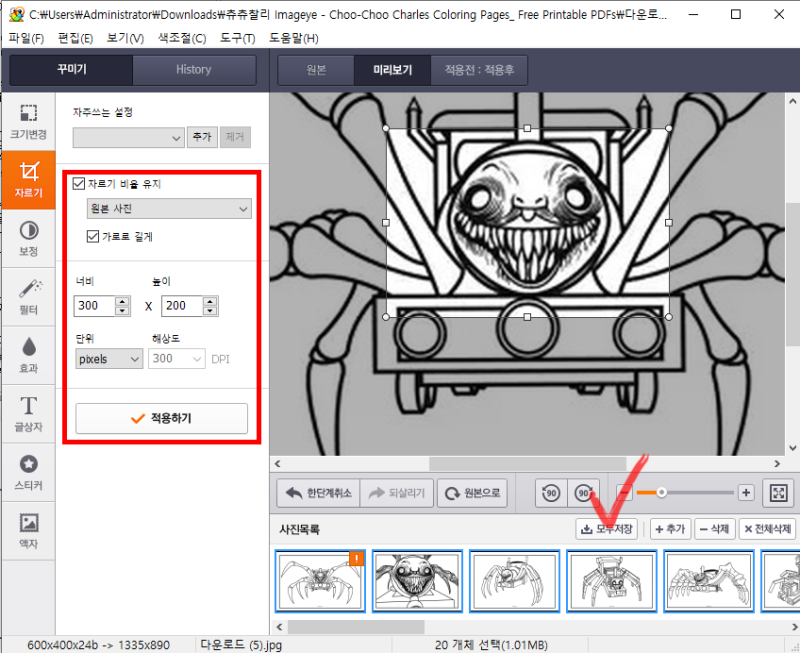Click the width input field showing 300
This screenshot has width=800, height=653.
(95, 306)
